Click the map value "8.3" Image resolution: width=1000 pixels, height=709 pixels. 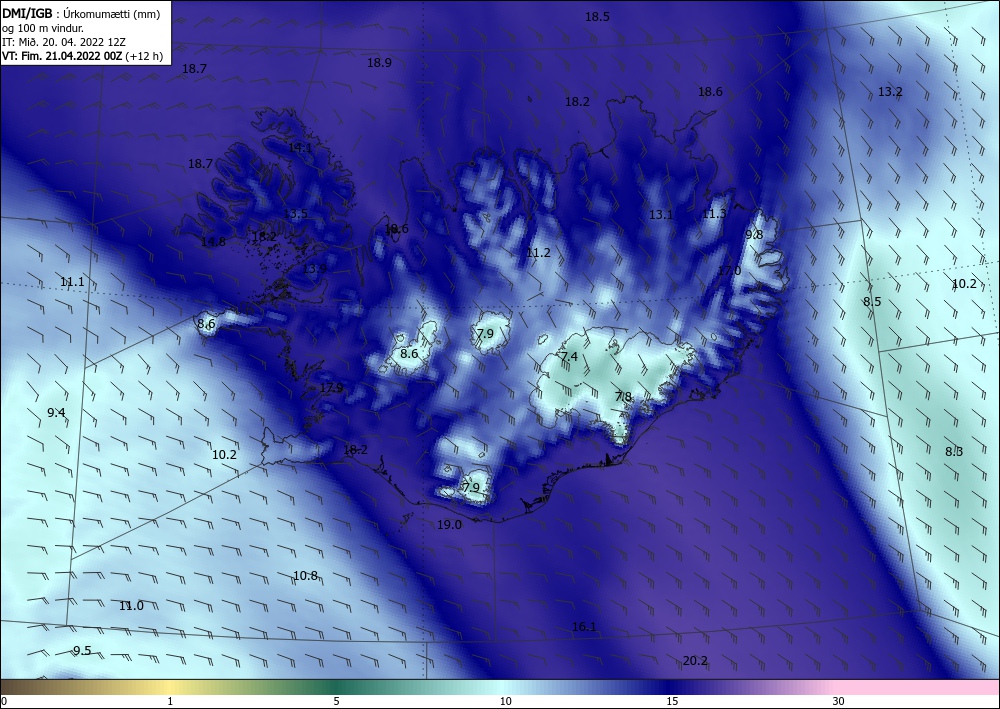[954, 452]
